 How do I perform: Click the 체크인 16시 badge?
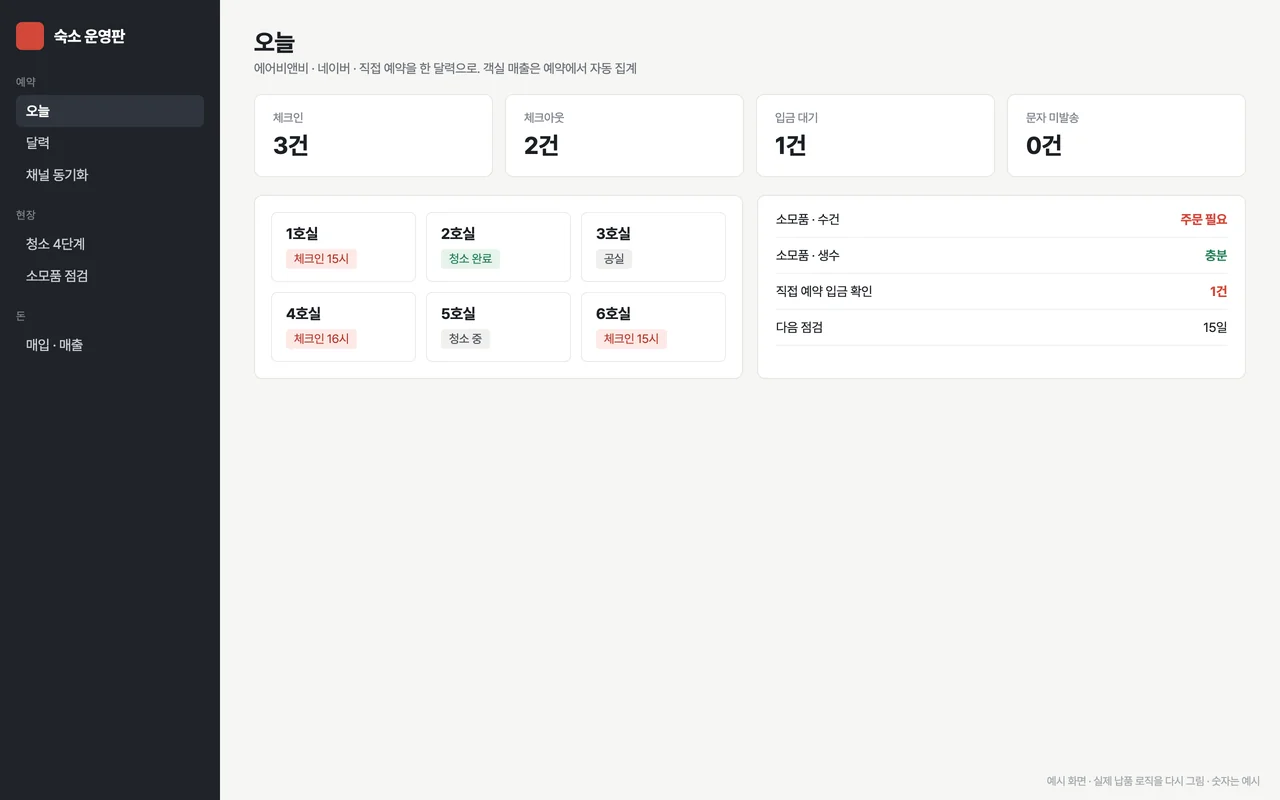321,339
